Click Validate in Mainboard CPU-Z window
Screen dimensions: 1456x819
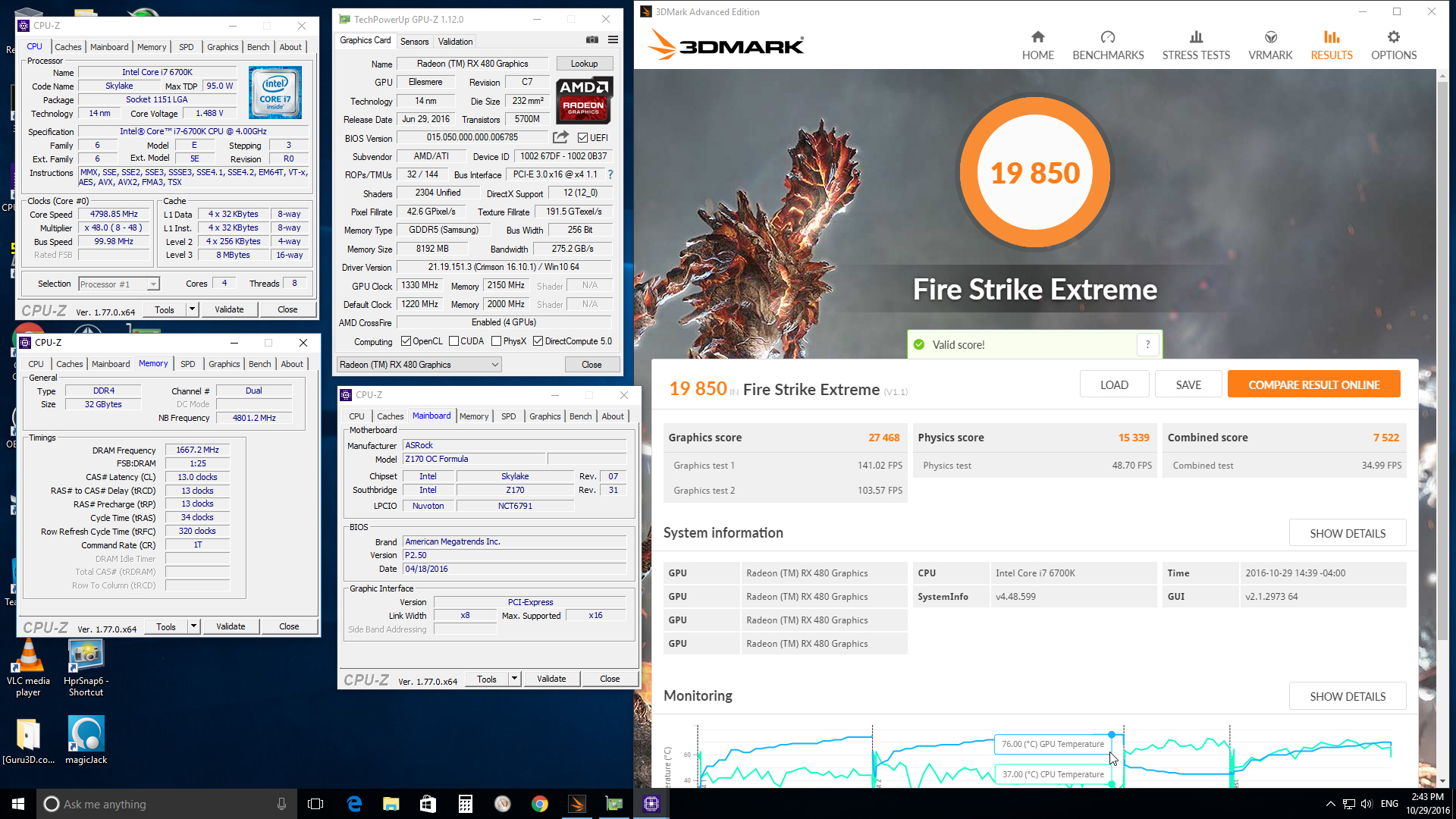(x=551, y=679)
